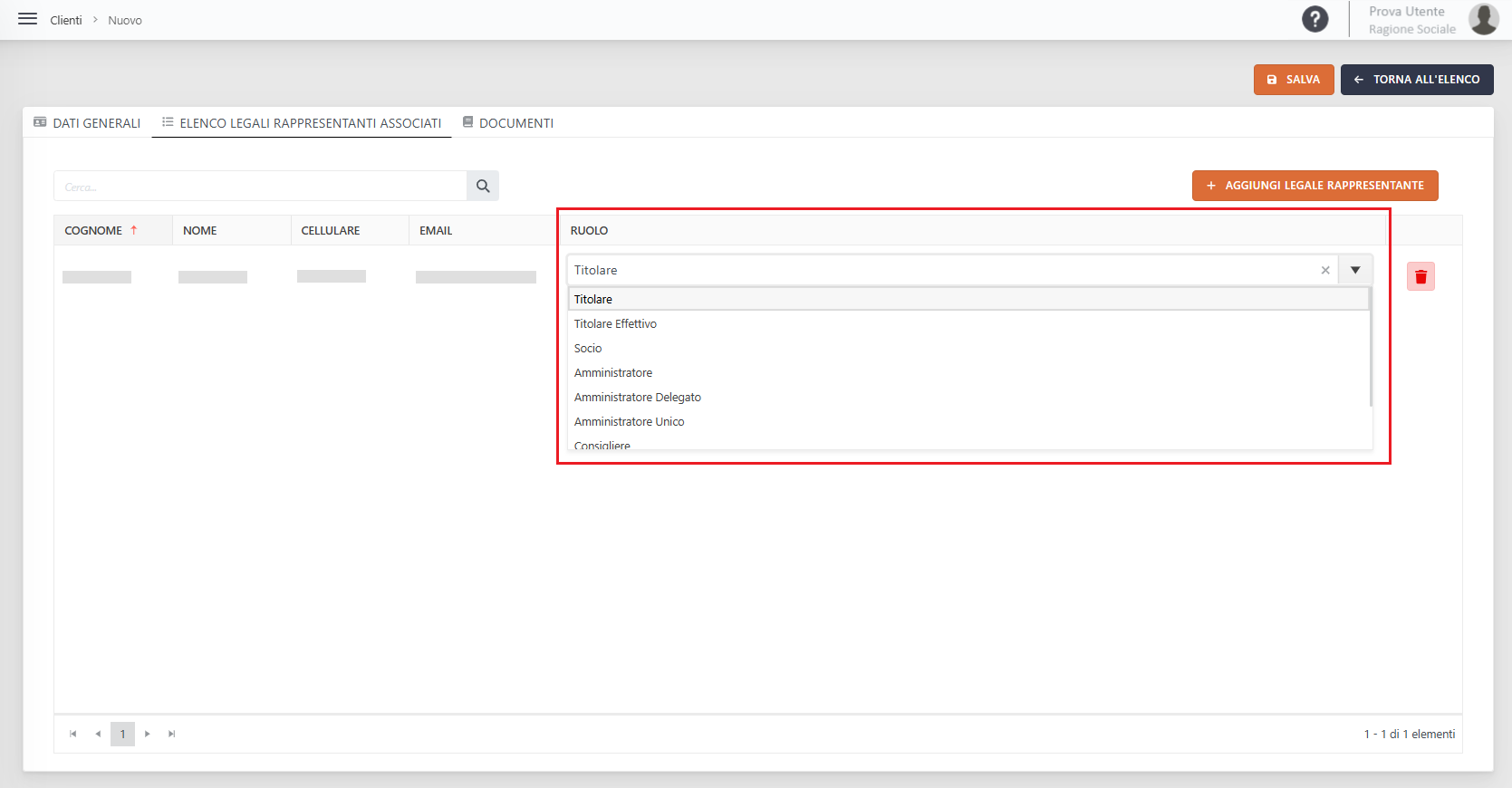Viewport: 1512px width, 788px height.
Task: Click Aggiungi Legale Rappresentante button
Action: click(x=1315, y=186)
